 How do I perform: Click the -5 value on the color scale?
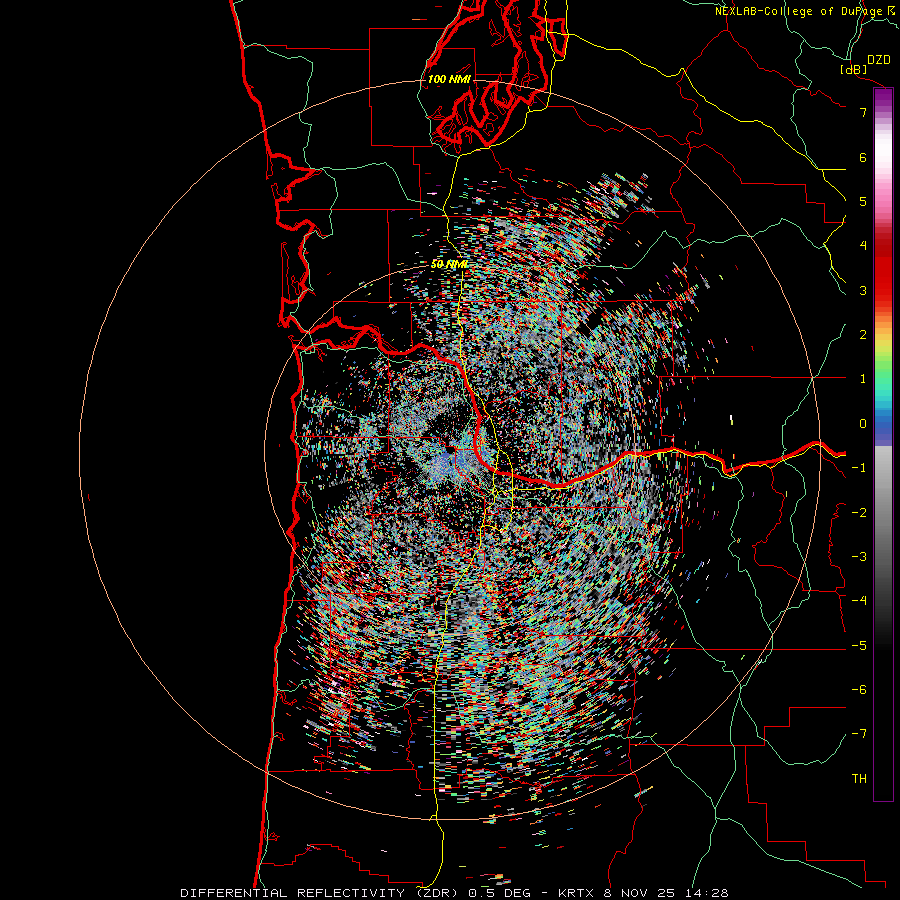click(859, 646)
